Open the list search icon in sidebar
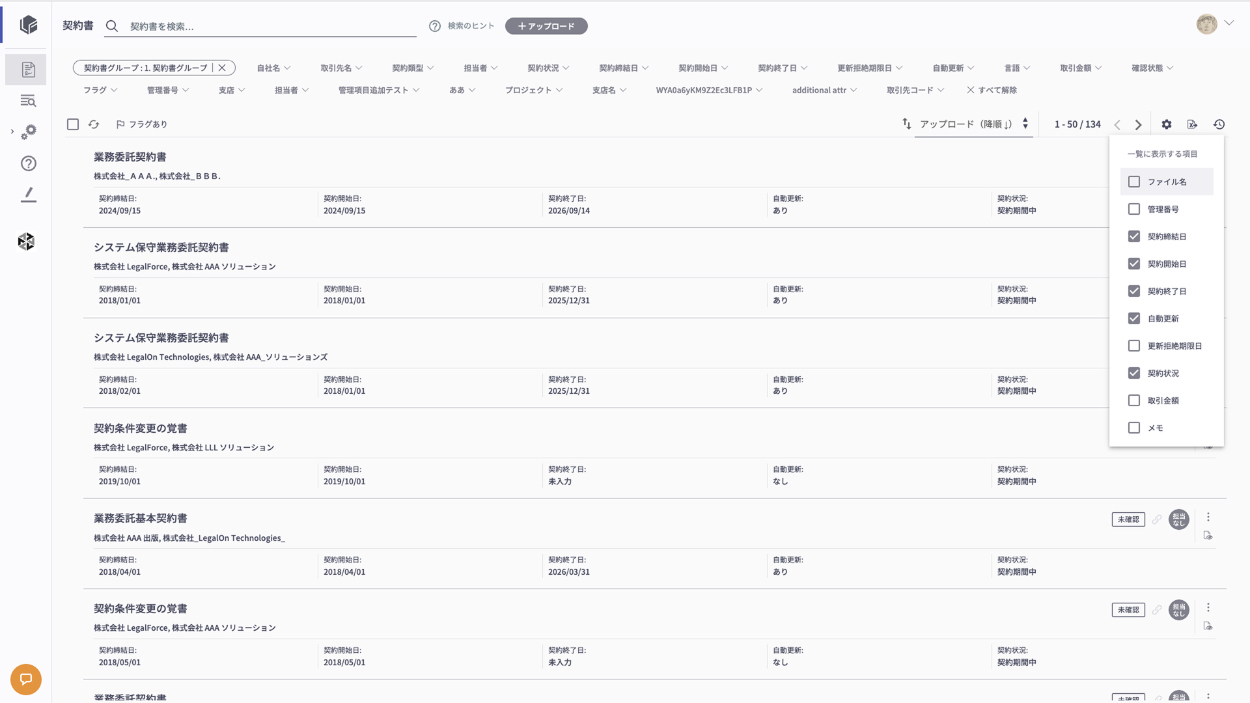 tap(28, 101)
